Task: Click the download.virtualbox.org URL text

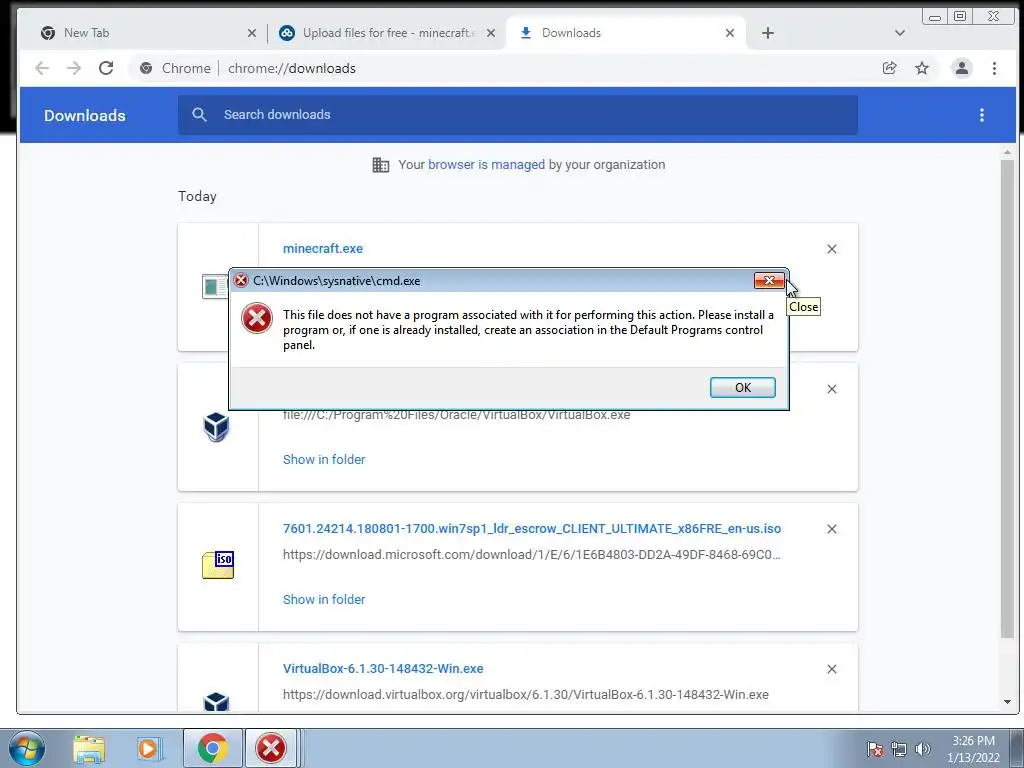Action: coord(526,694)
